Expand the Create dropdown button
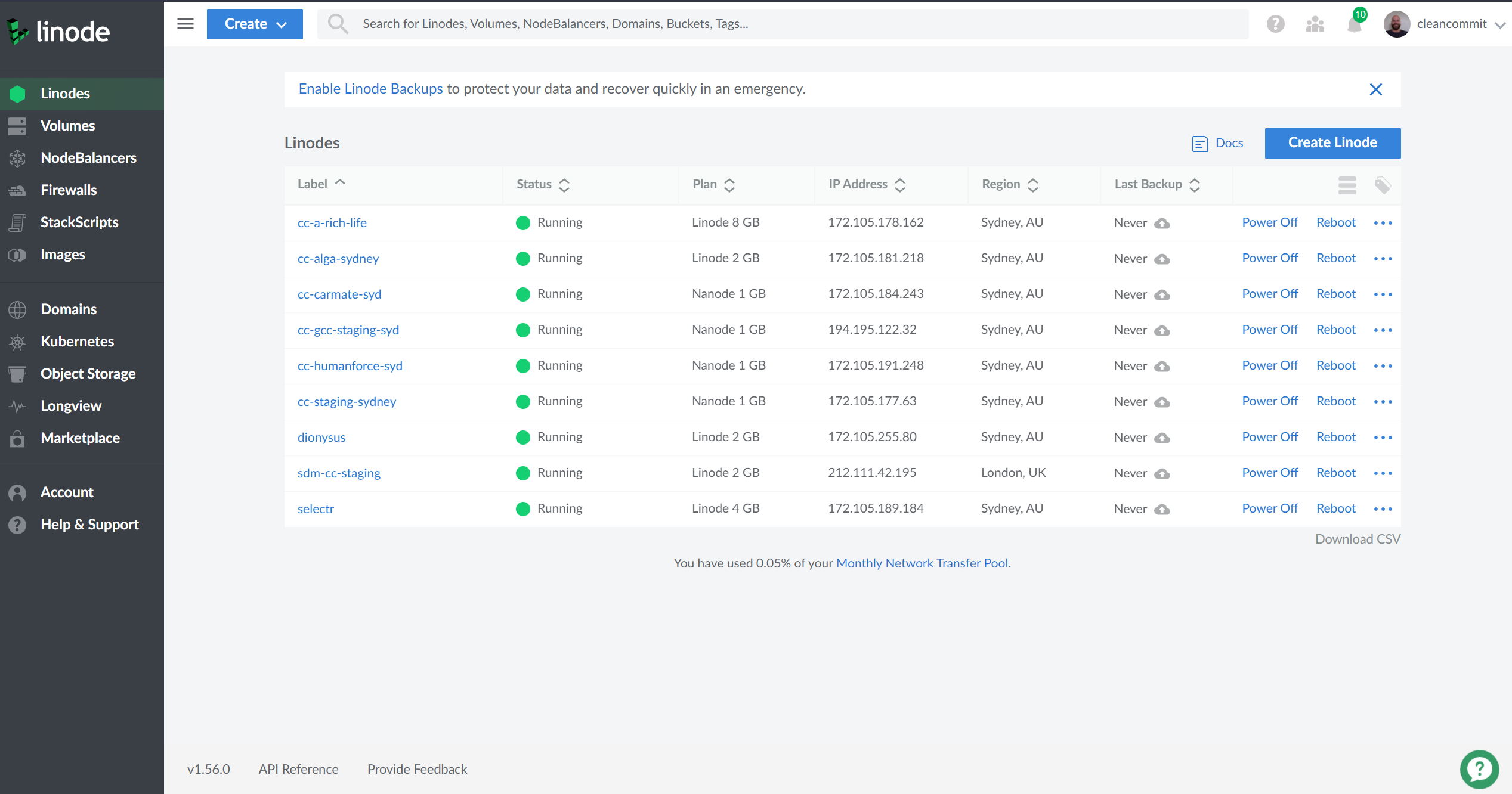Viewport: 1512px width, 794px height. point(255,24)
